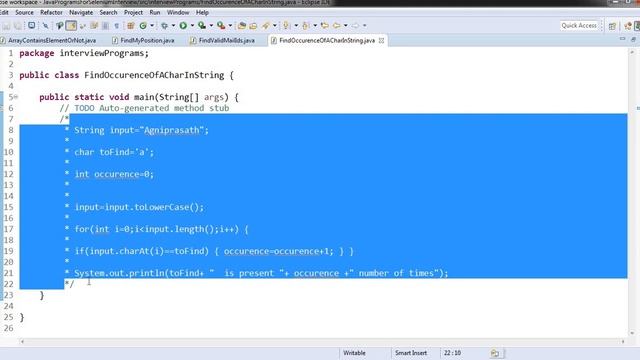This screenshot has width=640, height=360.
Task: Switch to FindValidMailIds.java tab
Action: (223, 40)
